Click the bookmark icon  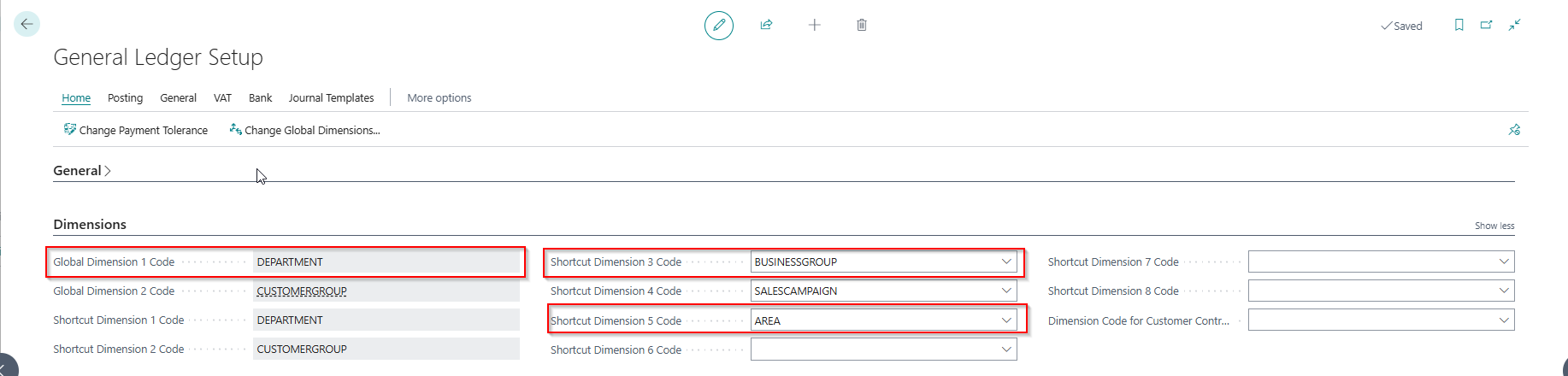(1459, 25)
